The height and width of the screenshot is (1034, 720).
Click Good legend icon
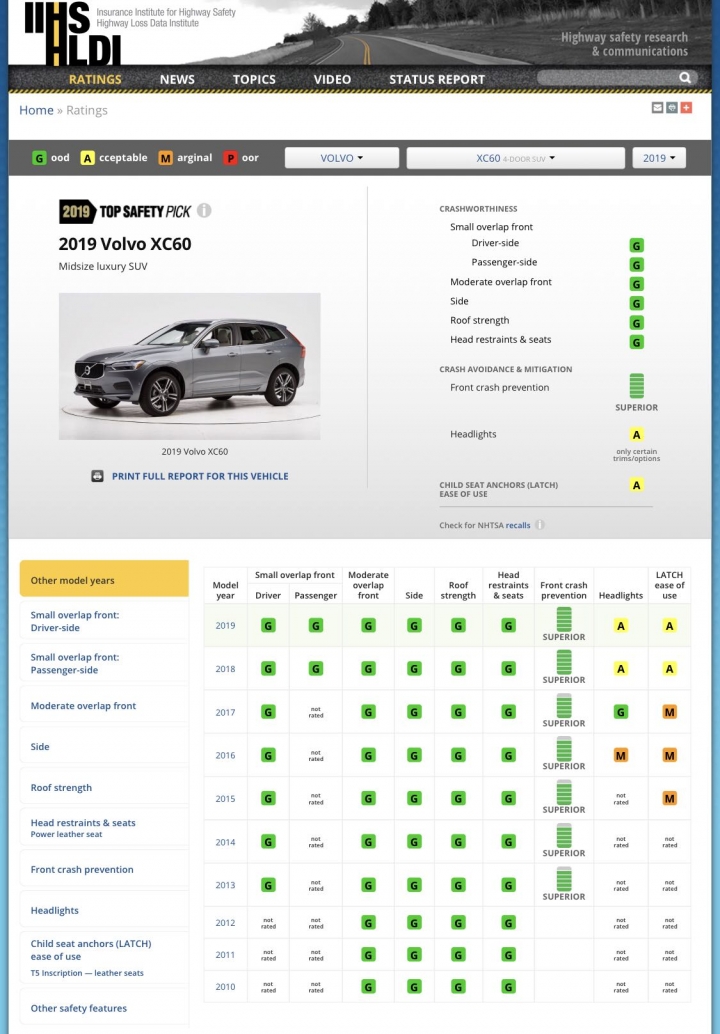(40, 158)
